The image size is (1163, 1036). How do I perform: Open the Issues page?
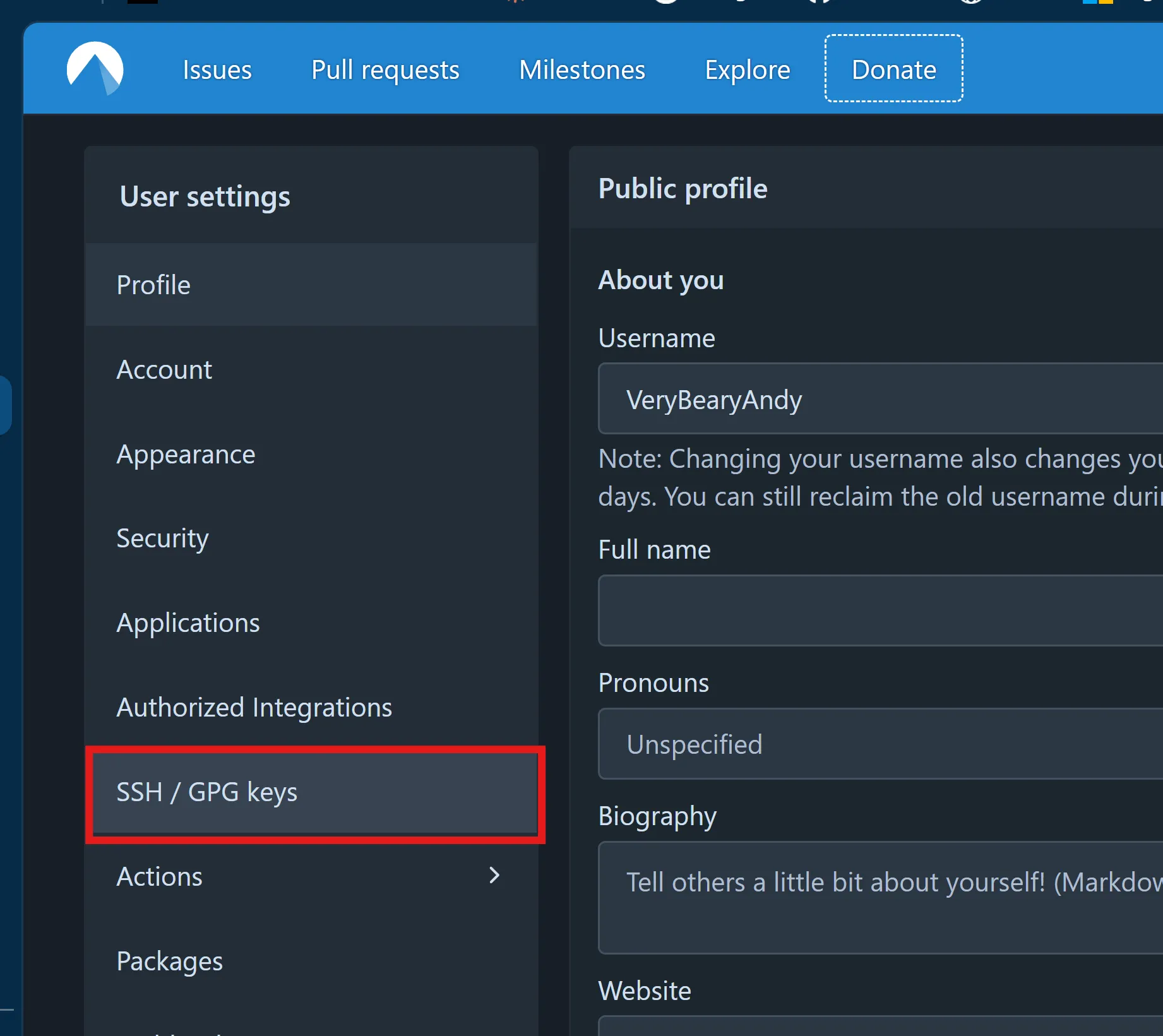point(217,69)
